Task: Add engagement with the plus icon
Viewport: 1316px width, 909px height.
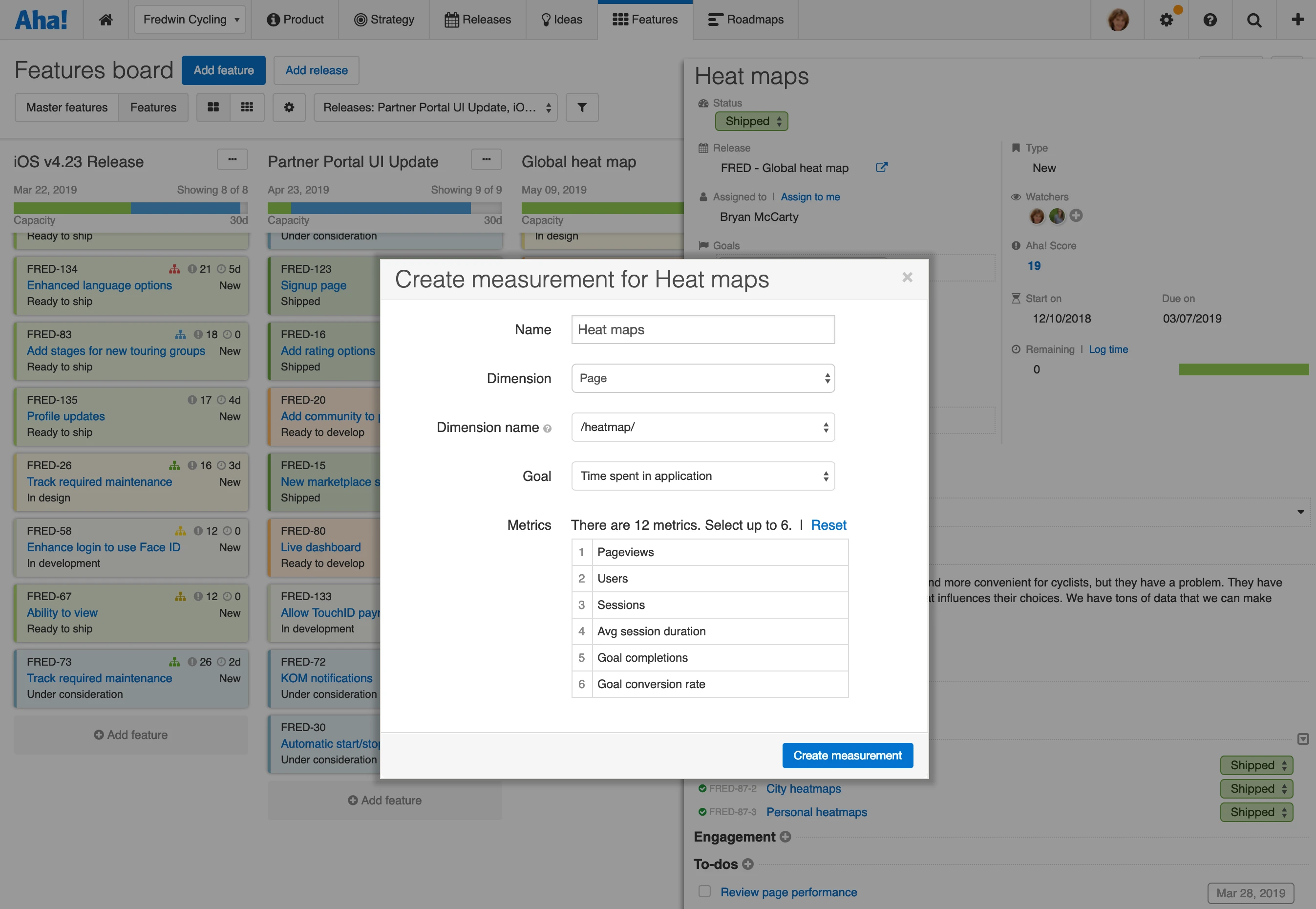Action: click(x=785, y=837)
